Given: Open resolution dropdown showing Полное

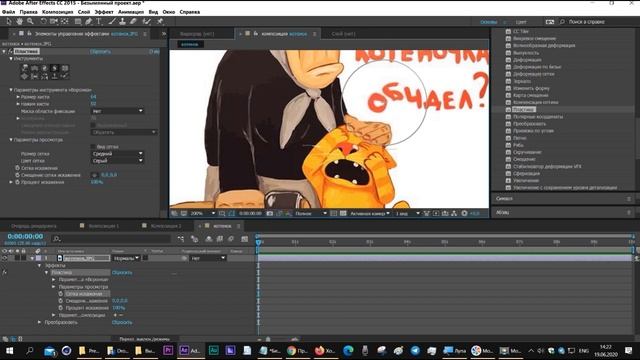Looking at the screenshot, I should pos(311,213).
